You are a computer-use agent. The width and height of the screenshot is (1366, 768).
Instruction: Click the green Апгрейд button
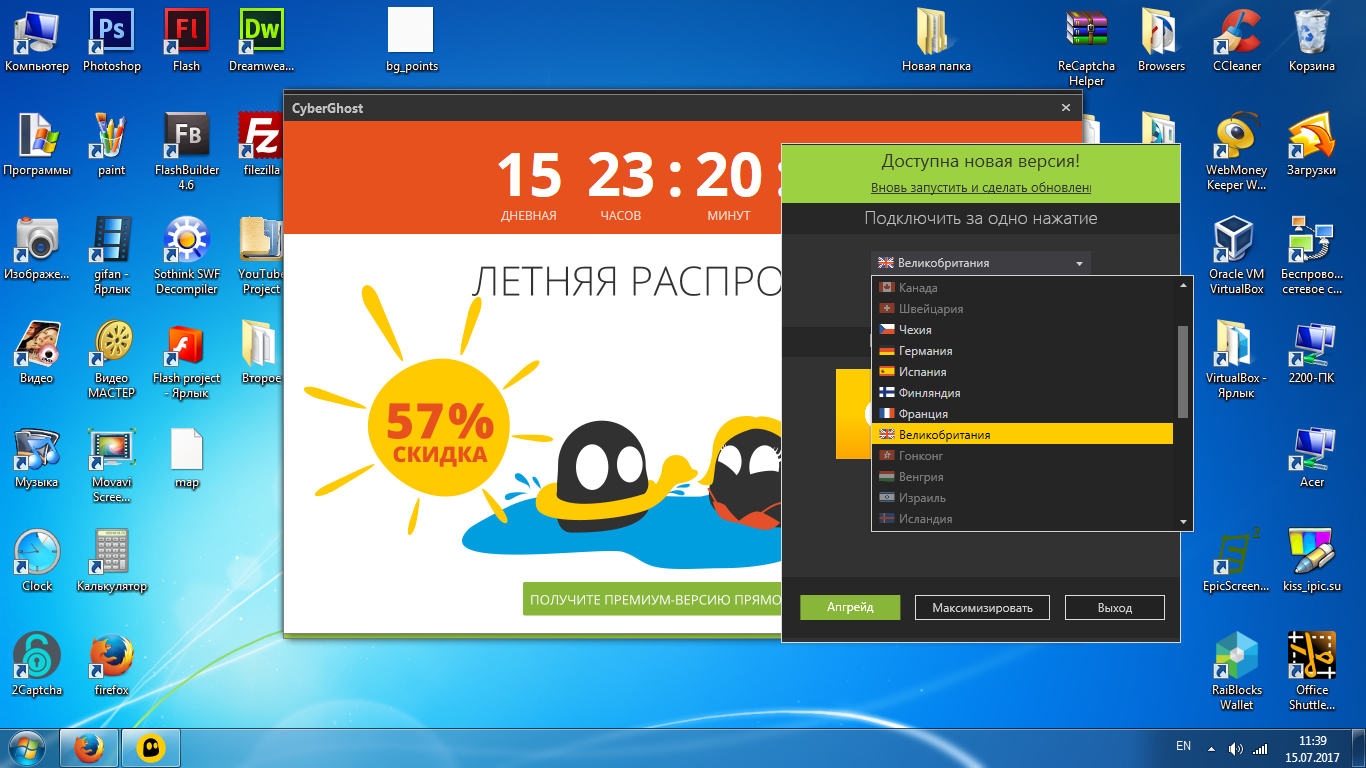point(850,607)
